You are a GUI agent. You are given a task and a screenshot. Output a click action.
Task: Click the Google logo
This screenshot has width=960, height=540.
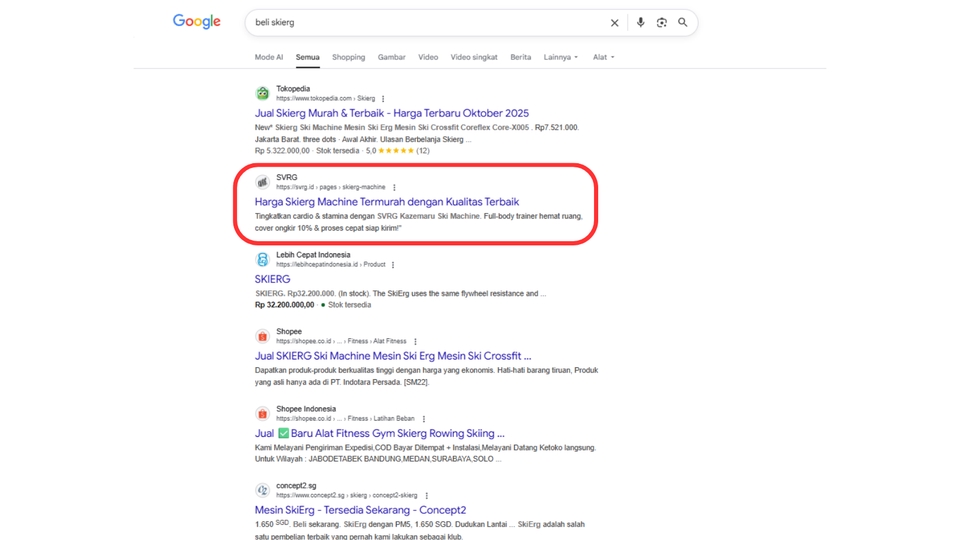196,22
